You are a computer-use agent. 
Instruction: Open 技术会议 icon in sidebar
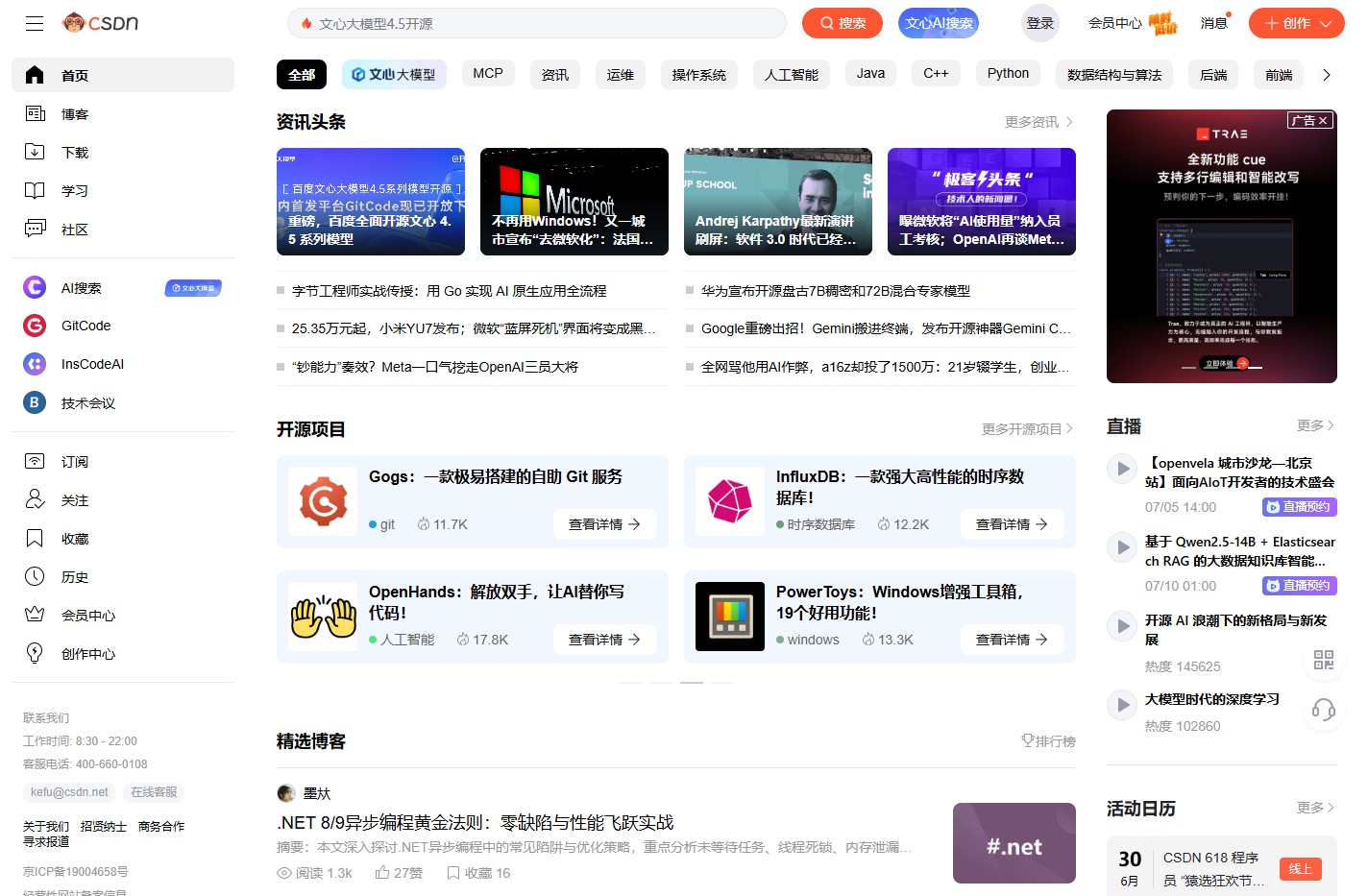35,402
